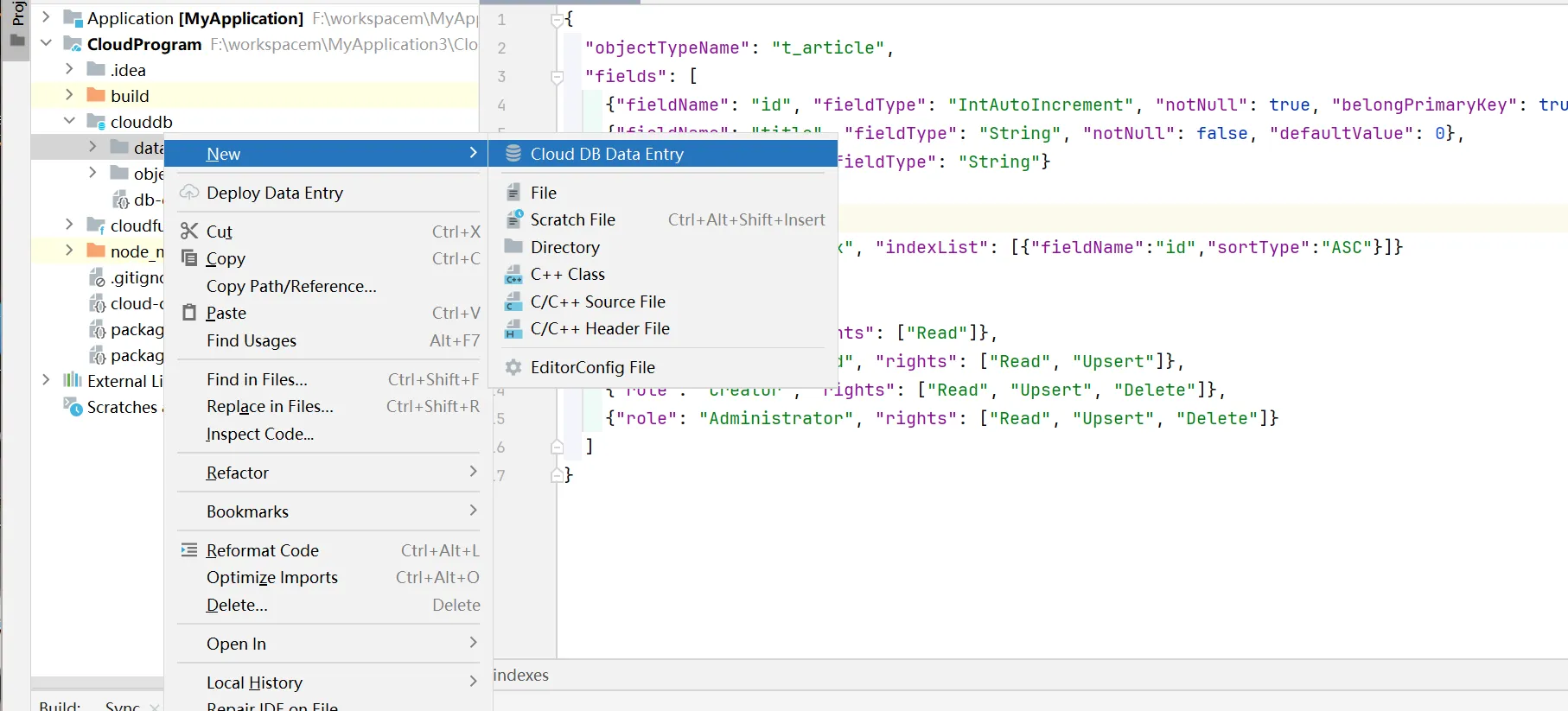Click the "objectTypeName" key in editor
The height and width of the screenshot is (711, 1568).
point(667,48)
